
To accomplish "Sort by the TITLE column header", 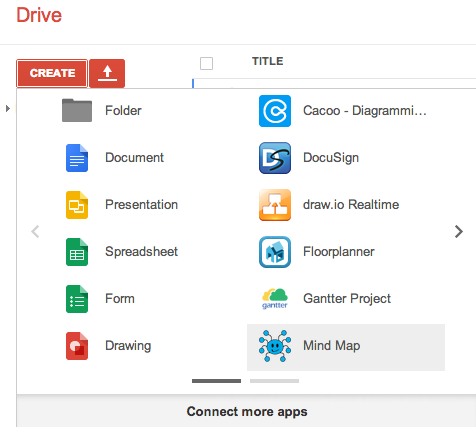I will pos(267,61).
